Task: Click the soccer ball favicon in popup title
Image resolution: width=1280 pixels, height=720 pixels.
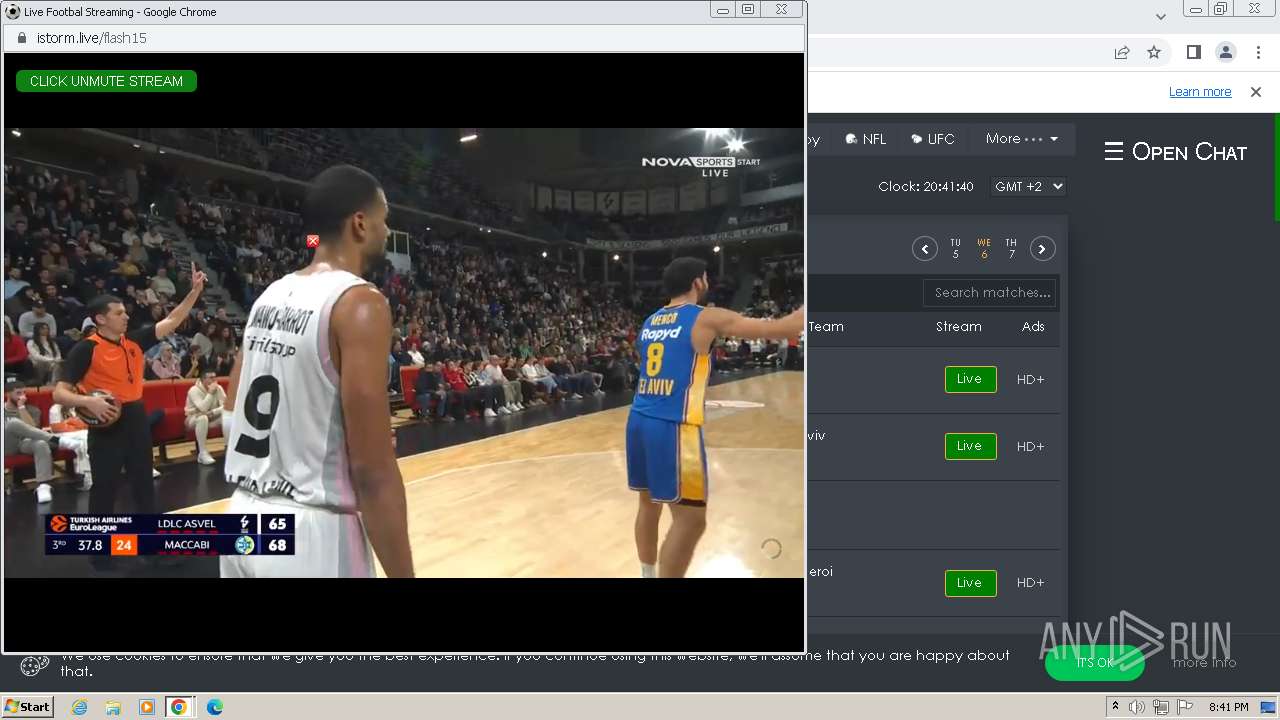Action: pyautogui.click(x=13, y=12)
